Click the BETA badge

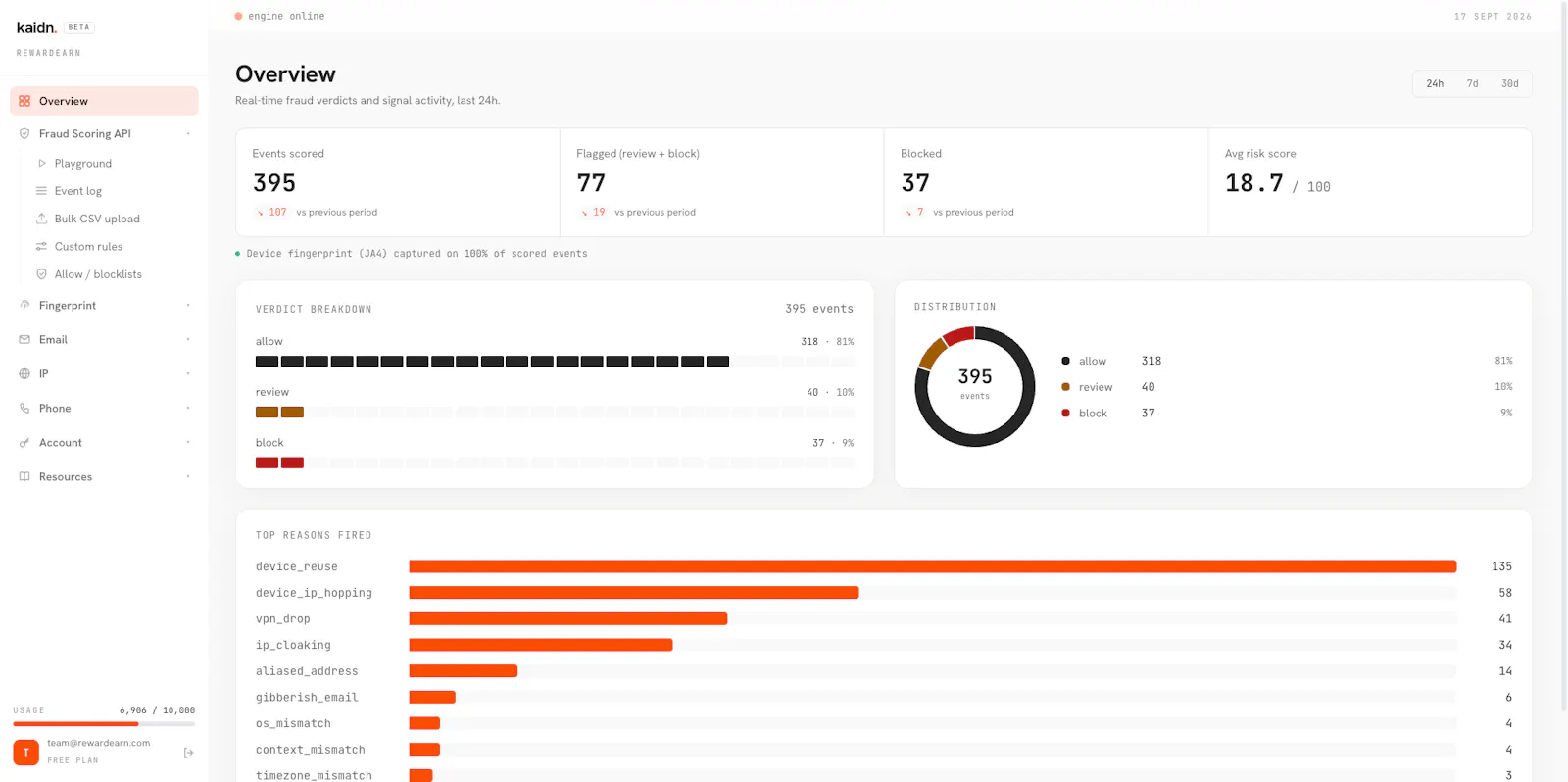(79, 27)
